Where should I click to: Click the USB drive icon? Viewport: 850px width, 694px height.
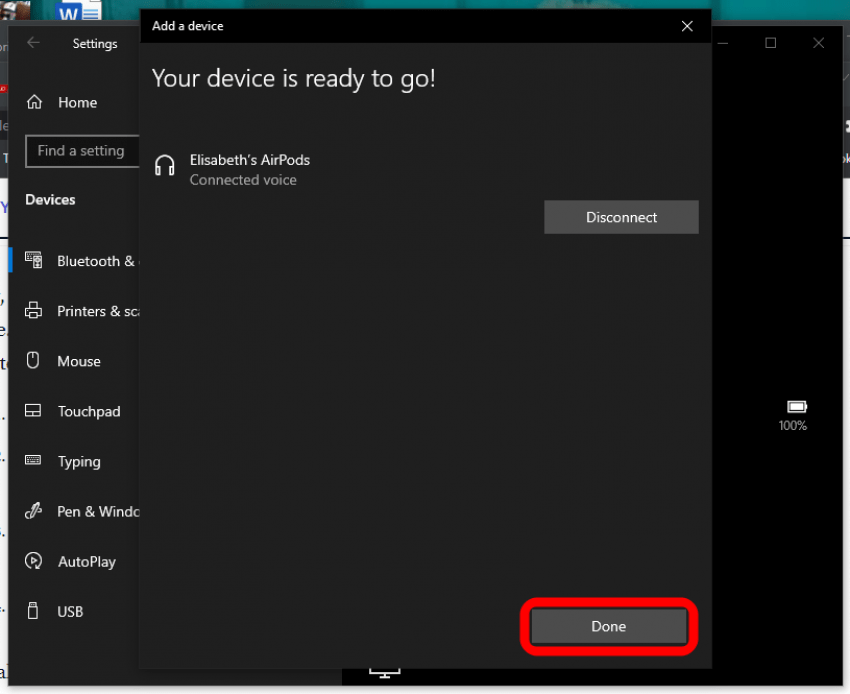click(33, 611)
